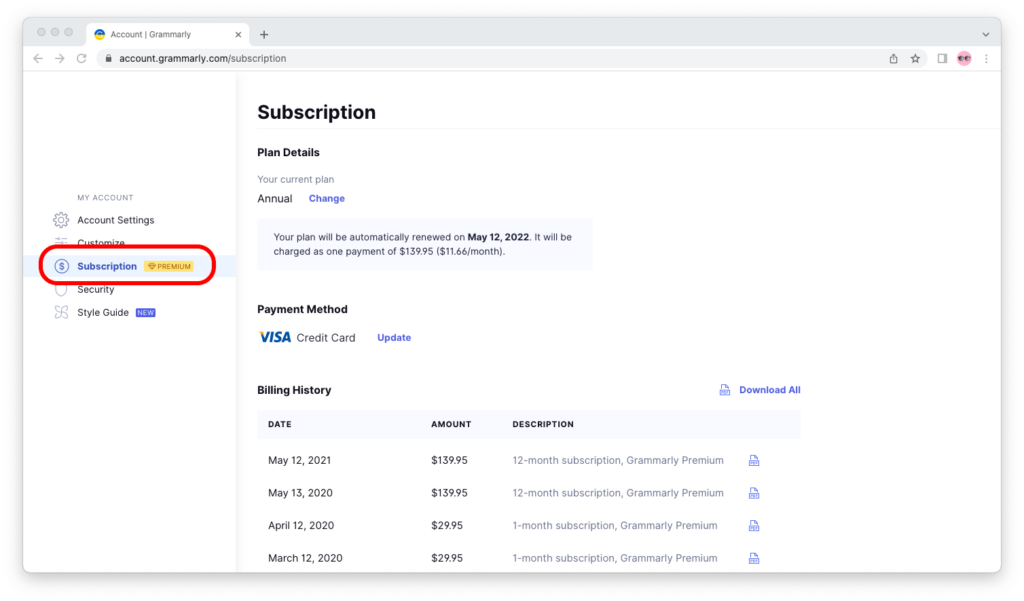The height and width of the screenshot is (601, 1024).
Task: Click the Subscription page heading
Action: point(317,112)
